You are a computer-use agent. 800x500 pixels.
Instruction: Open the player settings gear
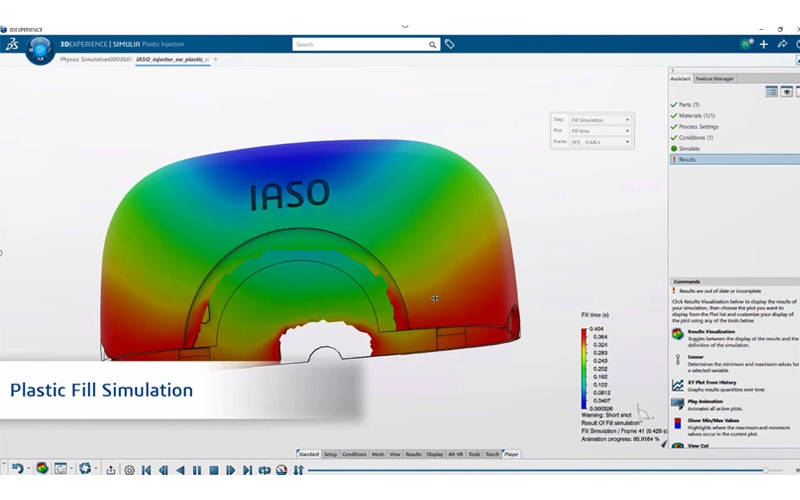click(130, 470)
